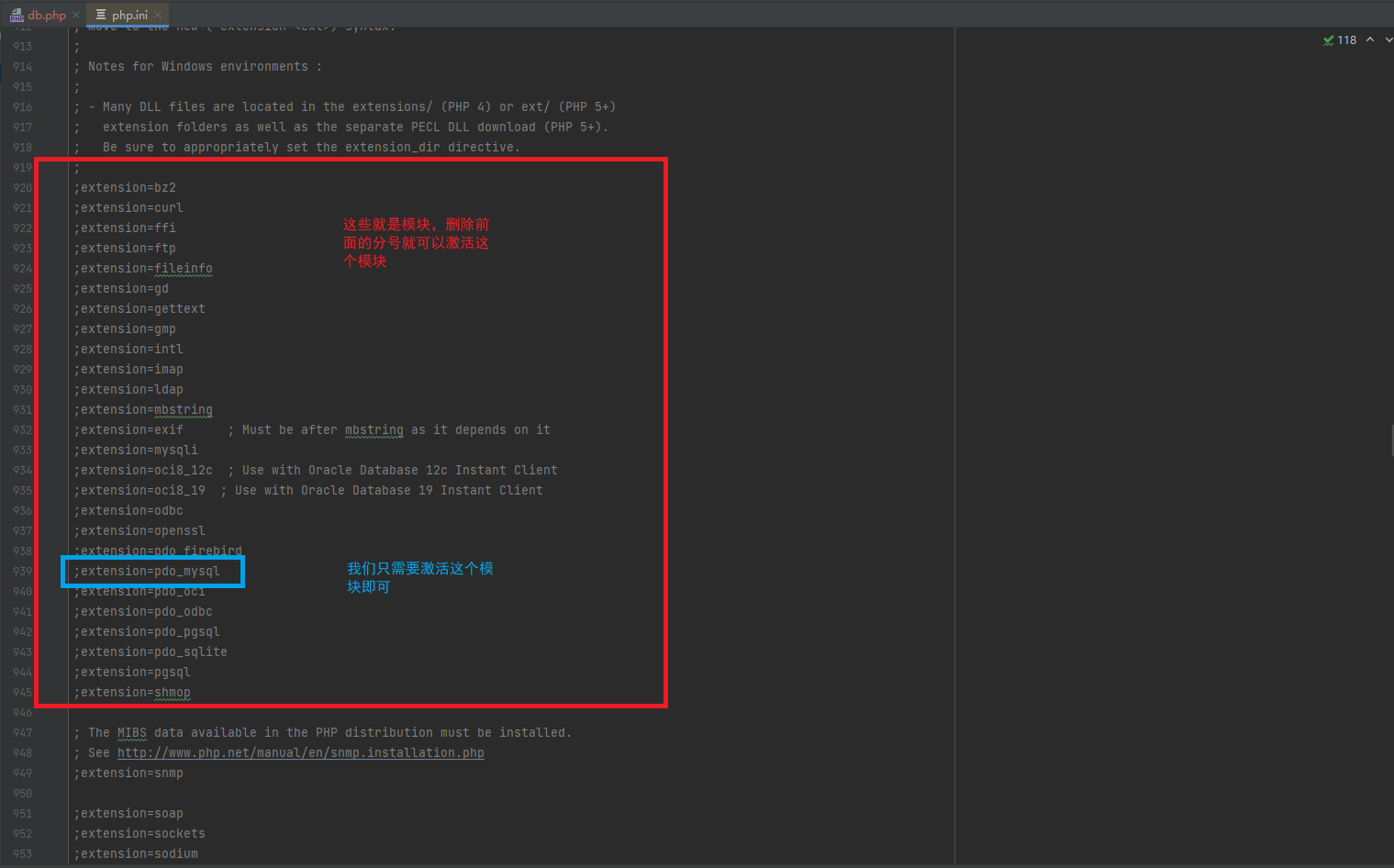Click gutter line number 947
This screenshot has height=868, width=1394.
tap(23, 733)
